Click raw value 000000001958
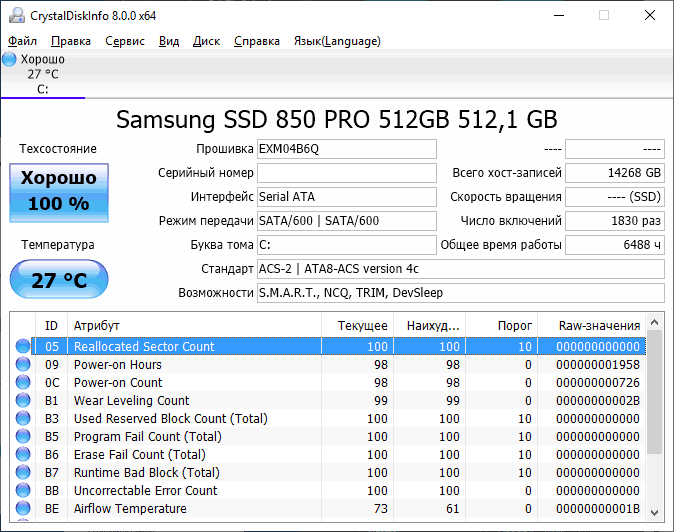Viewport: 674px width, 532px height. click(x=598, y=365)
